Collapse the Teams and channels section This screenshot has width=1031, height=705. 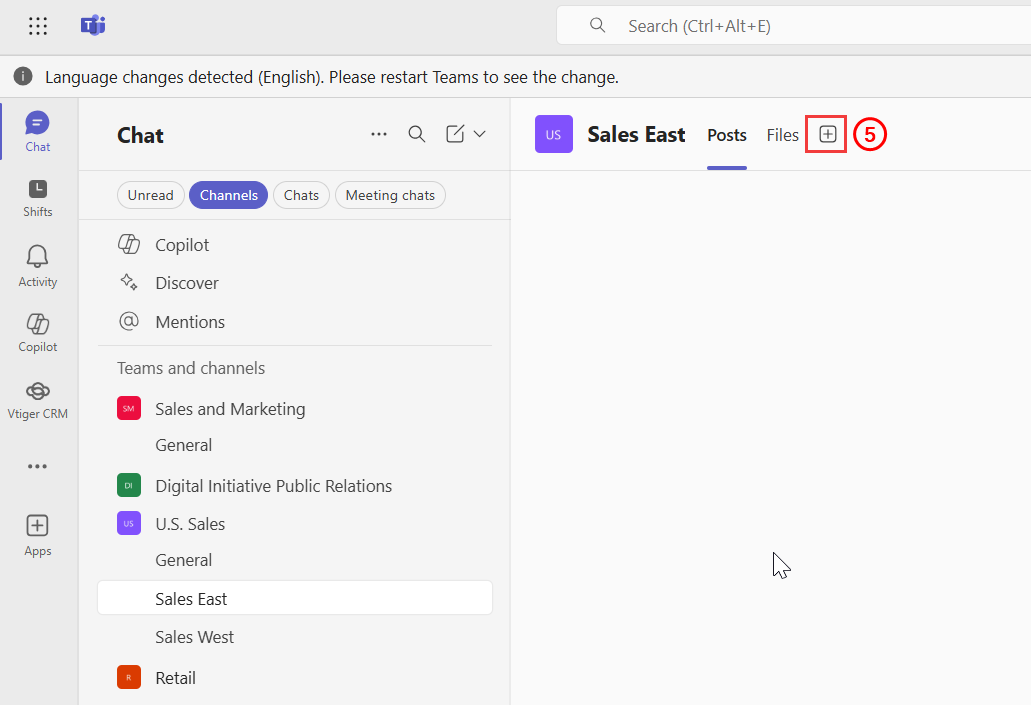191,368
